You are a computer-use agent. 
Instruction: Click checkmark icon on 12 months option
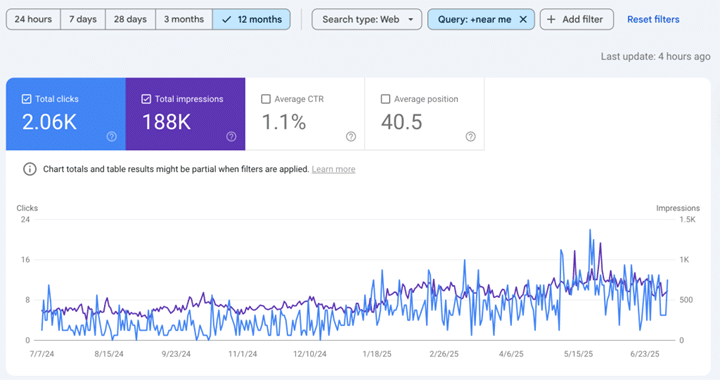[226, 20]
